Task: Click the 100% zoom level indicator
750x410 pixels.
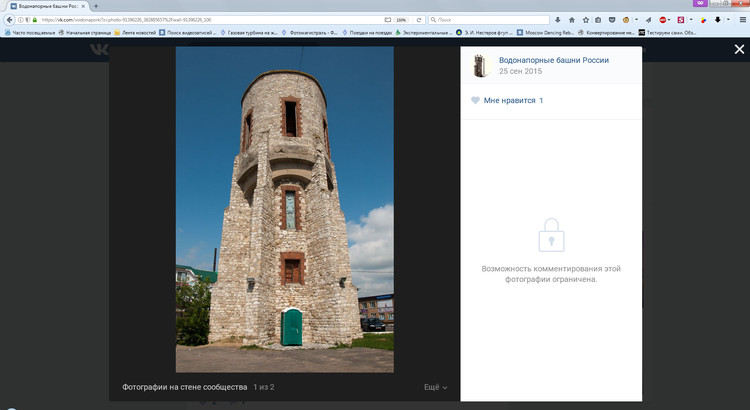Action: point(401,20)
